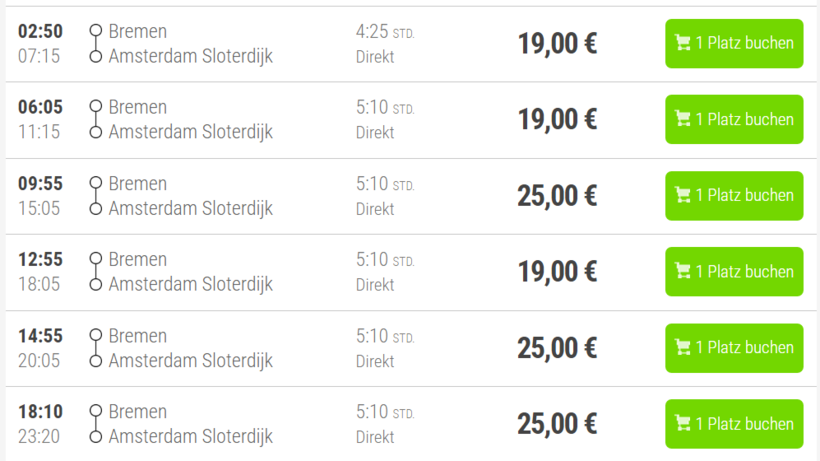Click the 19,00 € price at 02:50
This screenshot has width=820, height=461.
(x=557, y=44)
